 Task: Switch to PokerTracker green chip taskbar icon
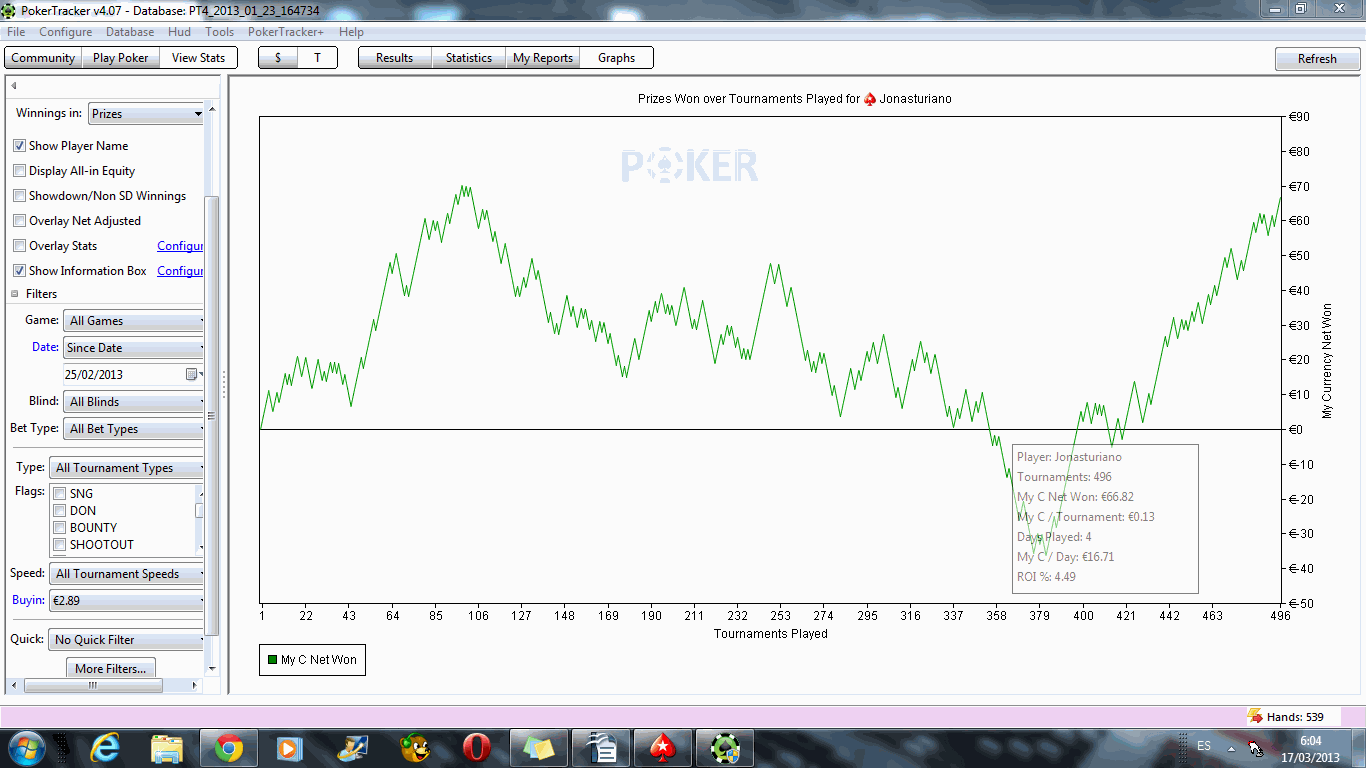tap(724, 747)
